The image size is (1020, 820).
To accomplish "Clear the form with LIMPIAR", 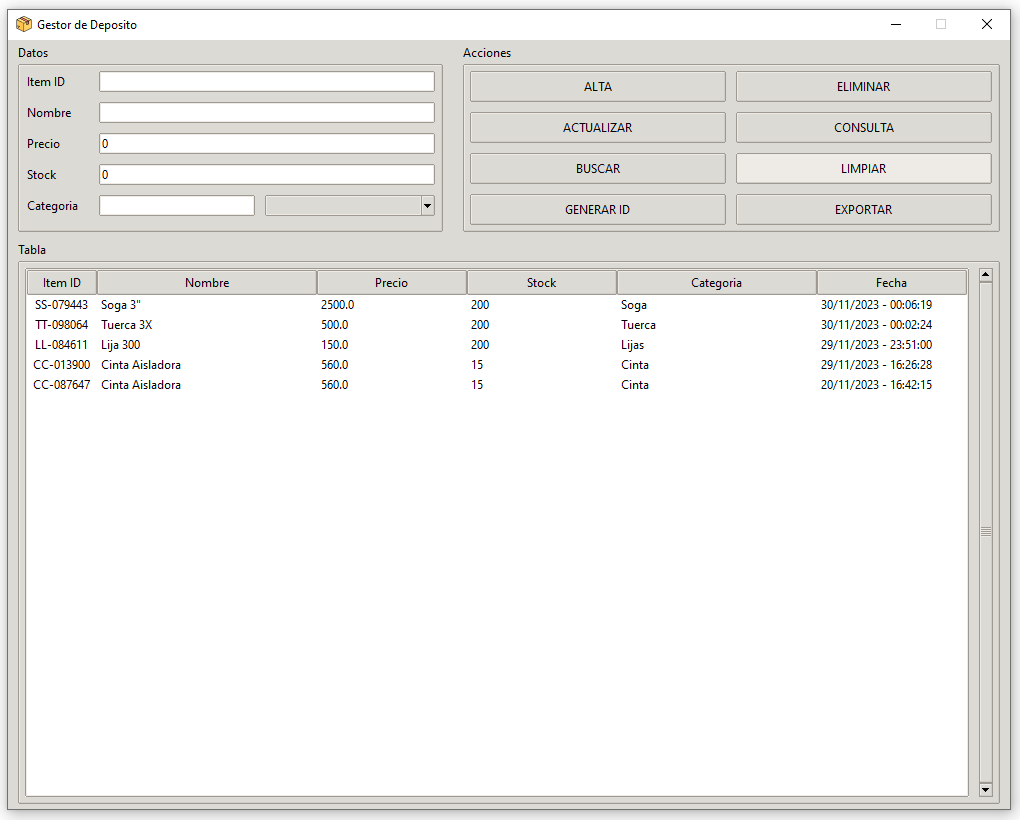I will tap(863, 169).
